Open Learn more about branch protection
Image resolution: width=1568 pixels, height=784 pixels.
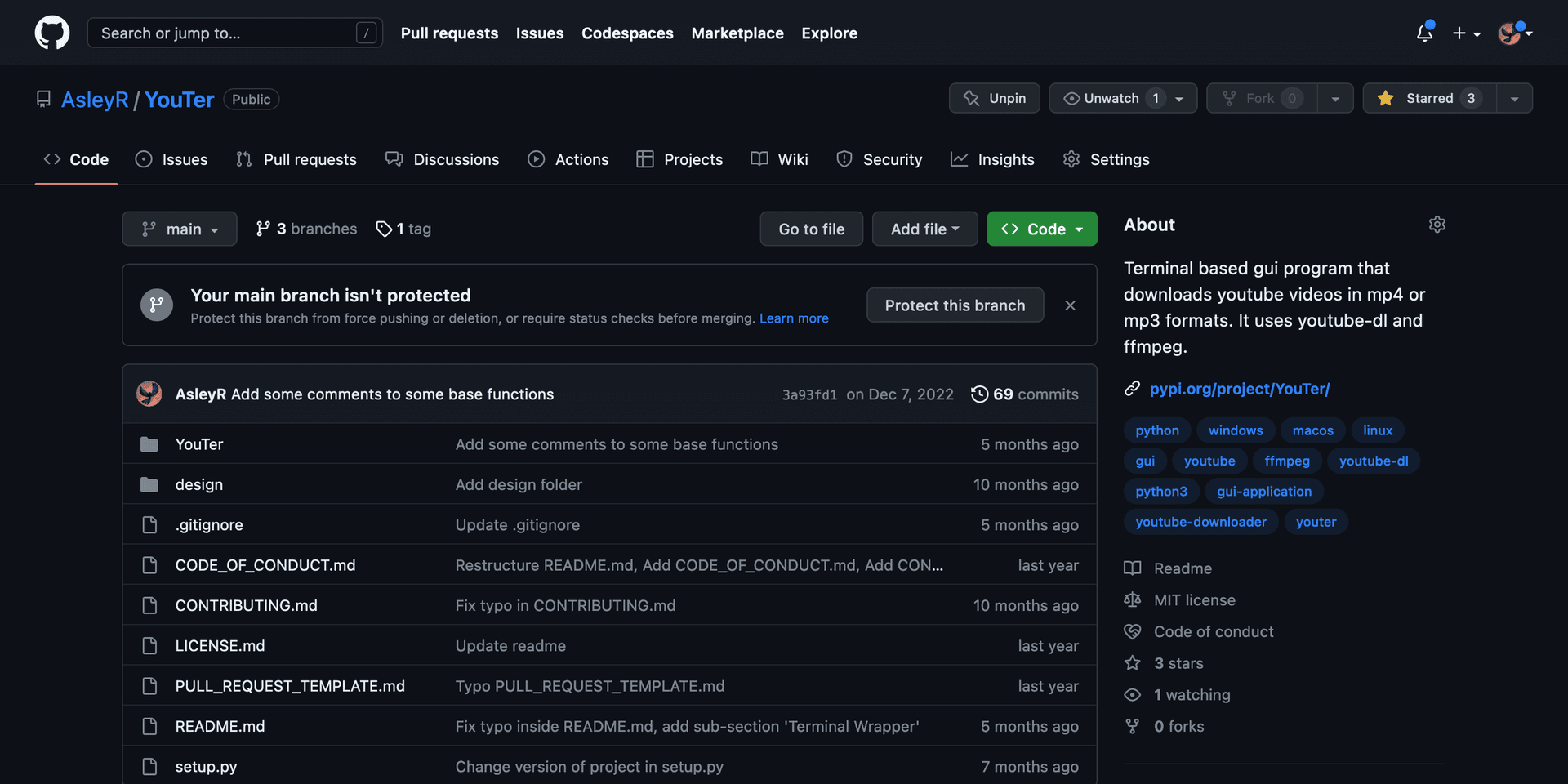794,318
